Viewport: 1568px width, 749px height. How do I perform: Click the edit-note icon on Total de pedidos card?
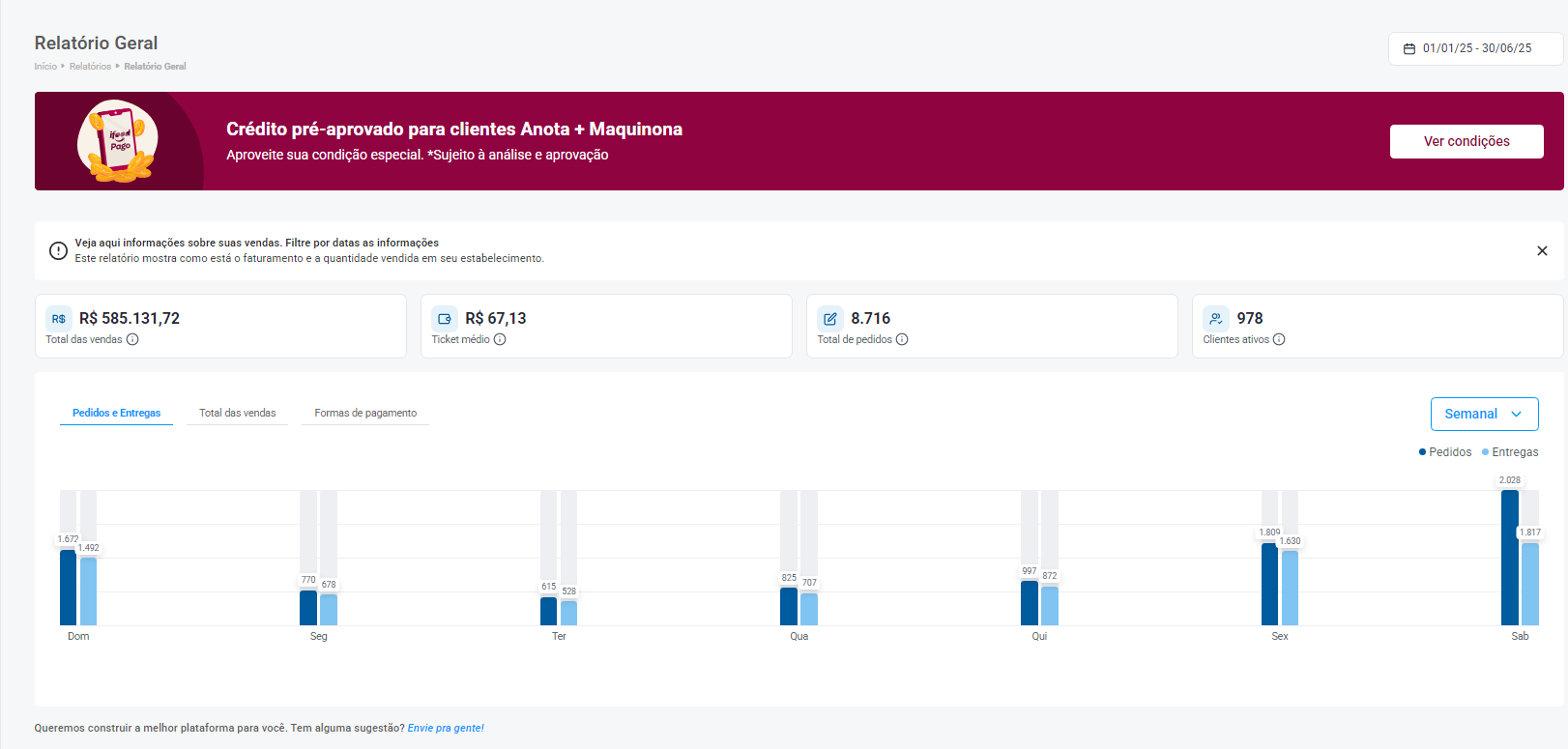tap(830, 319)
